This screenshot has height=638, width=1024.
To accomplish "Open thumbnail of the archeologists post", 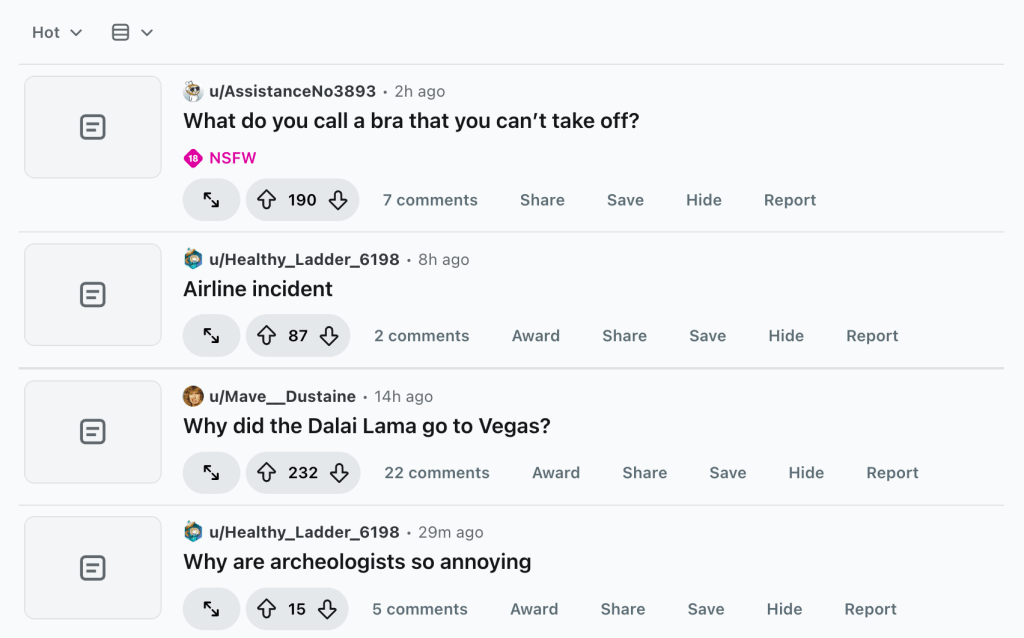I will pyautogui.click(x=93, y=568).
